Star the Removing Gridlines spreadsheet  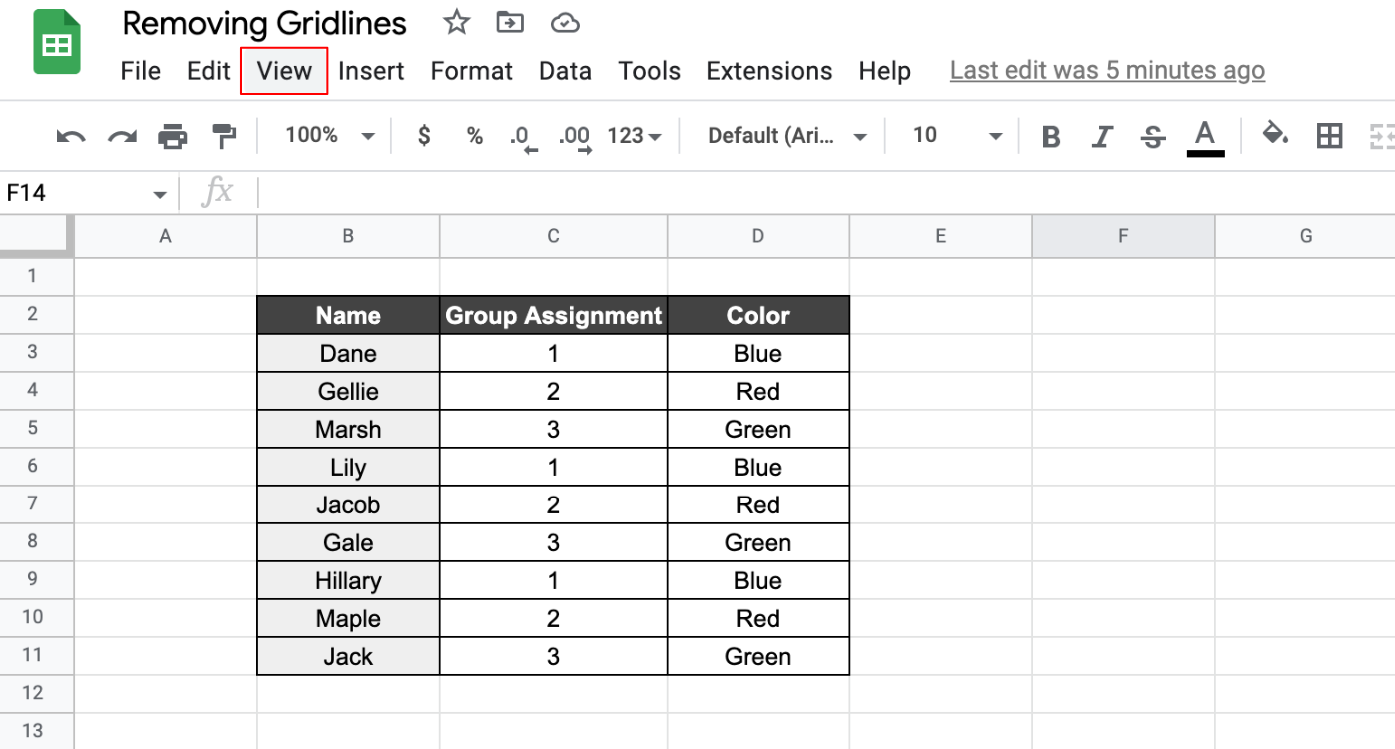pyautogui.click(x=456, y=22)
